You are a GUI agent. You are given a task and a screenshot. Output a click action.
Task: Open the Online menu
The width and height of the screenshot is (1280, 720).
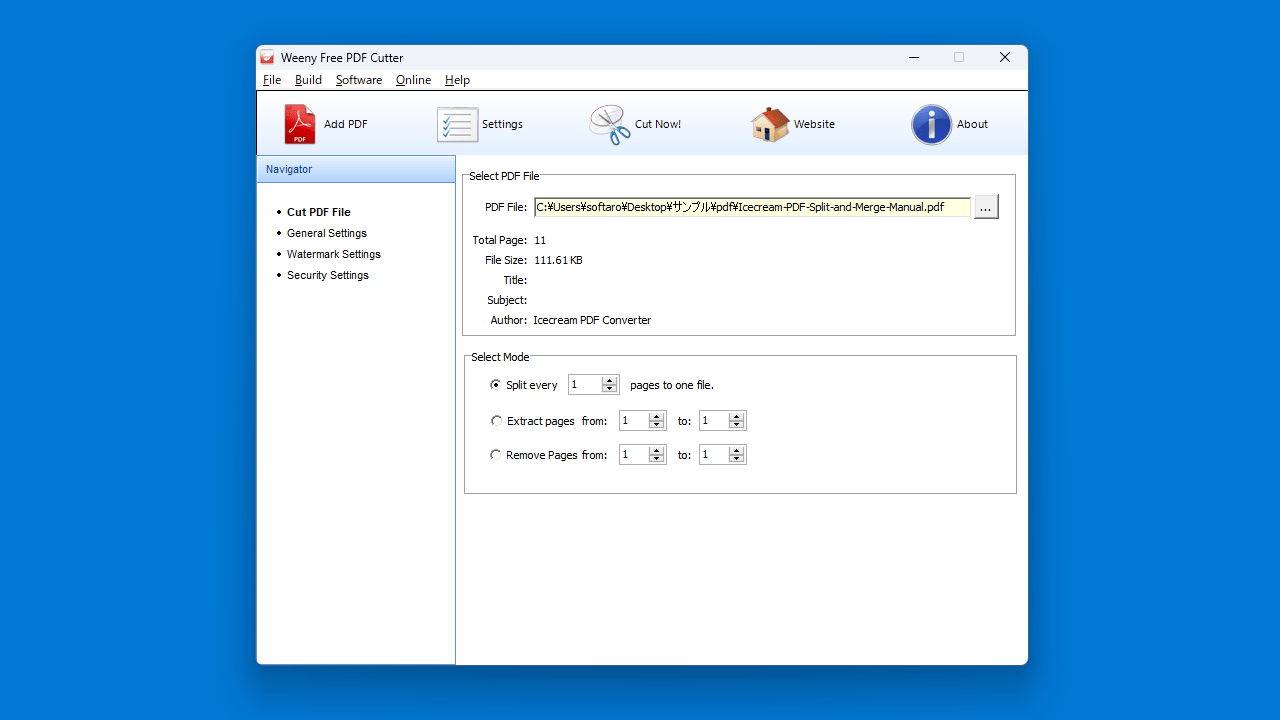413,80
